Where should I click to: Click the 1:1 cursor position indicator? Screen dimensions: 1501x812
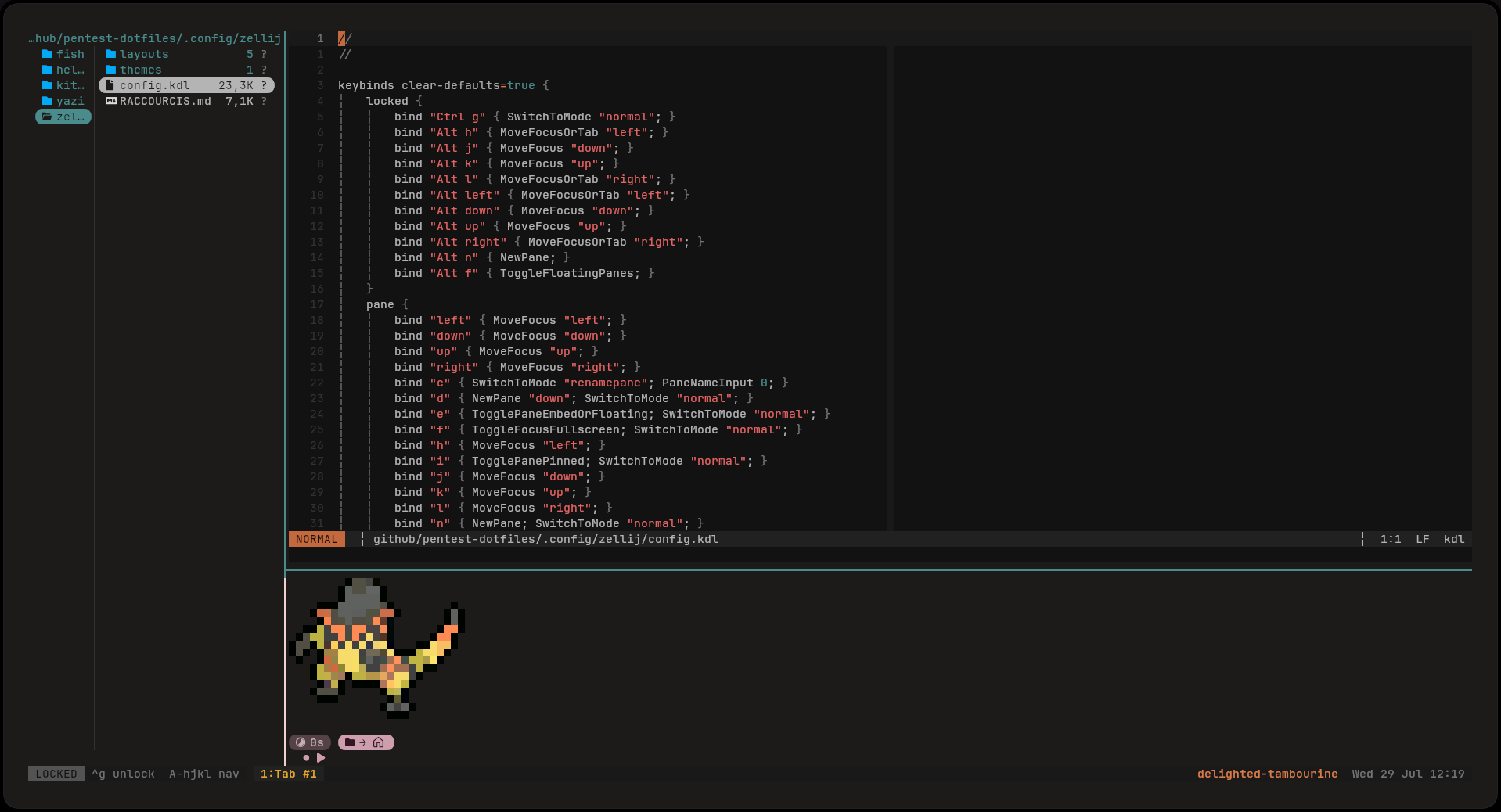pos(1391,539)
